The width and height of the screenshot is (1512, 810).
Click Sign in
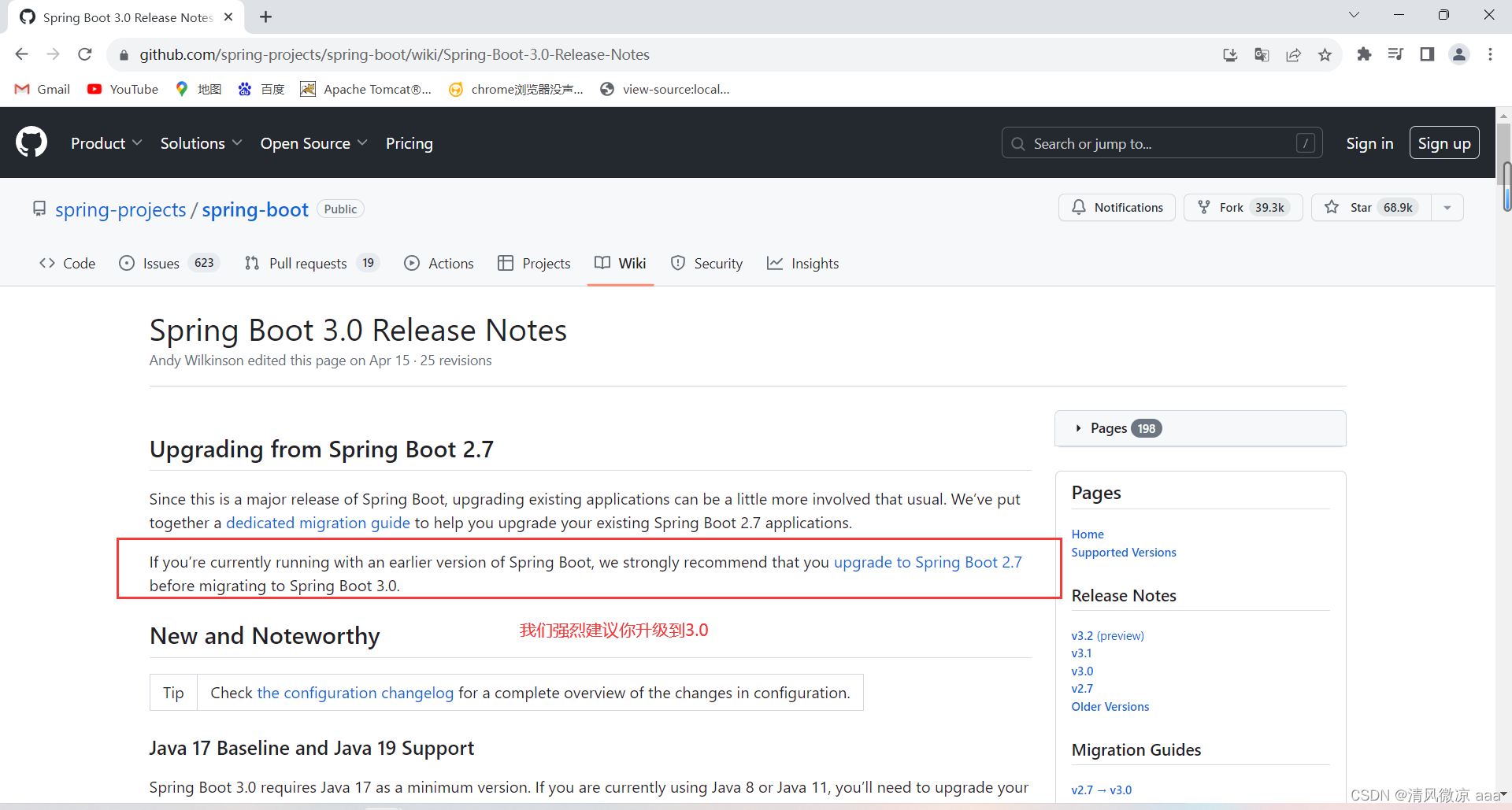tap(1369, 143)
